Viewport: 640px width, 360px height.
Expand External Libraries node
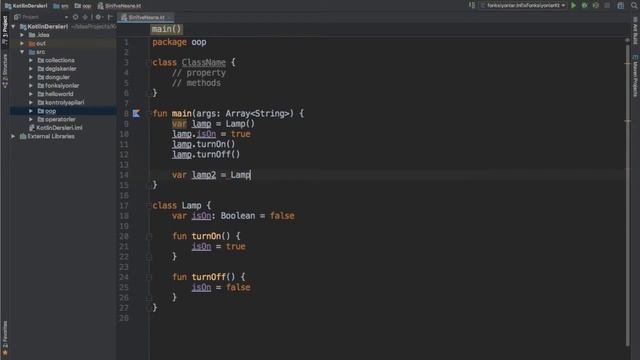point(13,136)
